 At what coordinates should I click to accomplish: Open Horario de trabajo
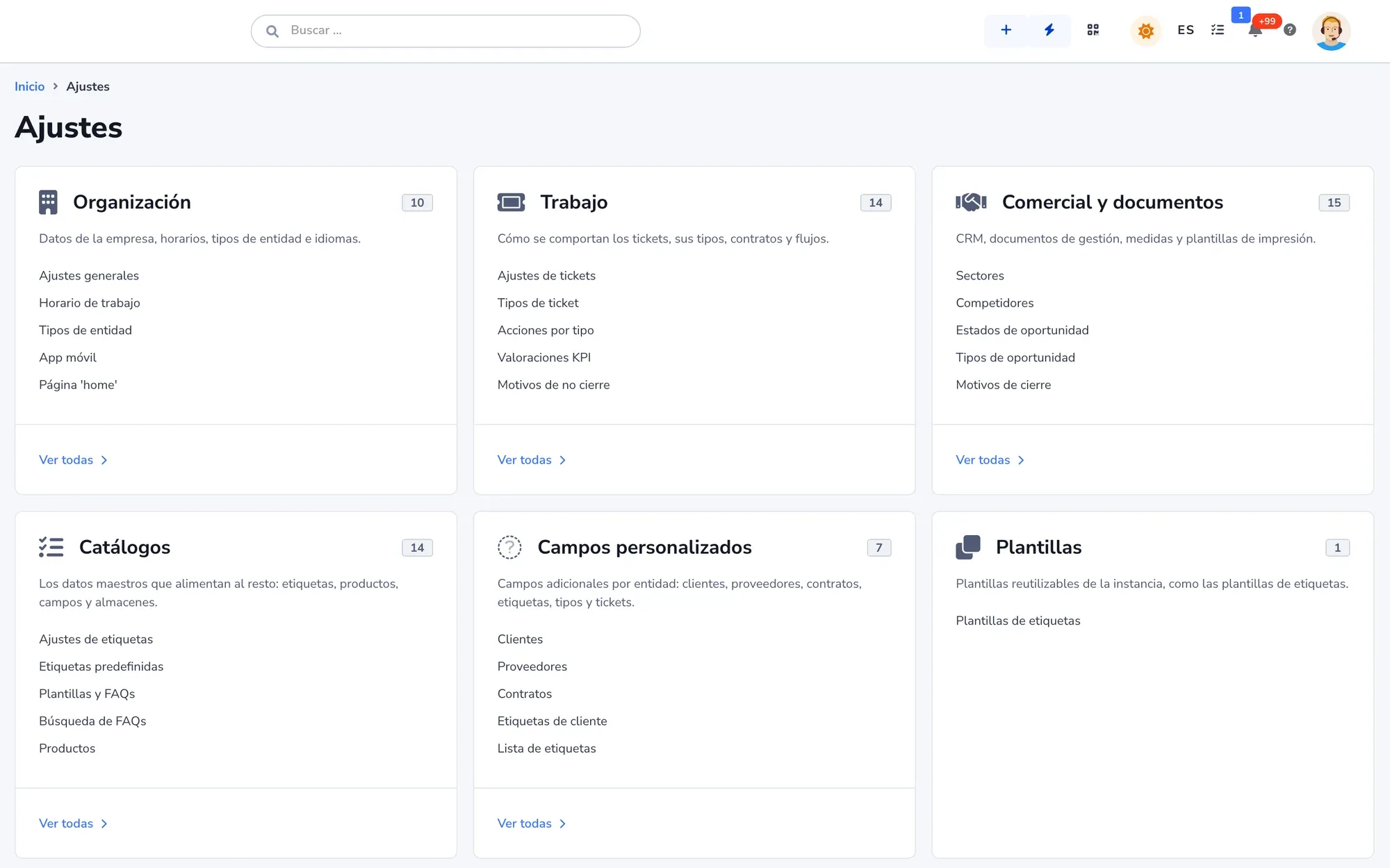click(x=90, y=303)
